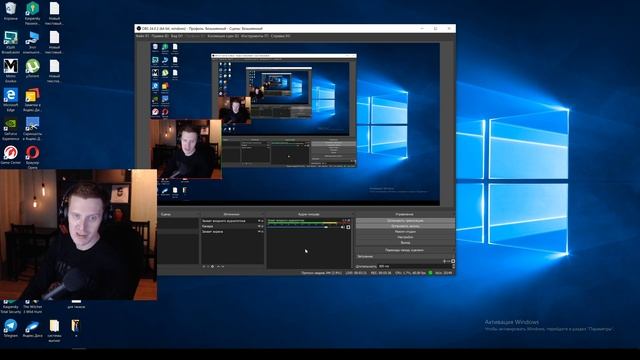The height and width of the screenshot is (360, 640).
Task: Select the webcam source in the OBS preview
Action: point(186,149)
